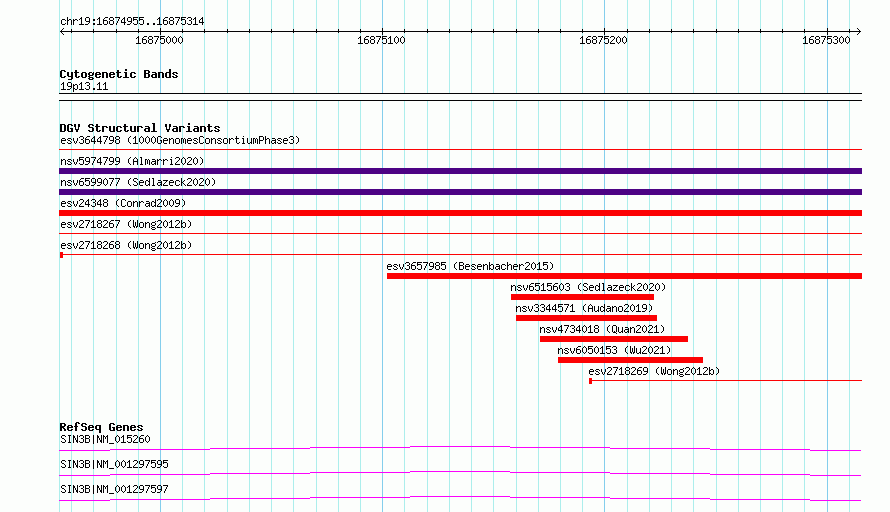The width and height of the screenshot is (890, 512).
Task: Open the nsv5974799 (Almarri2020) label
Action: coord(132,161)
